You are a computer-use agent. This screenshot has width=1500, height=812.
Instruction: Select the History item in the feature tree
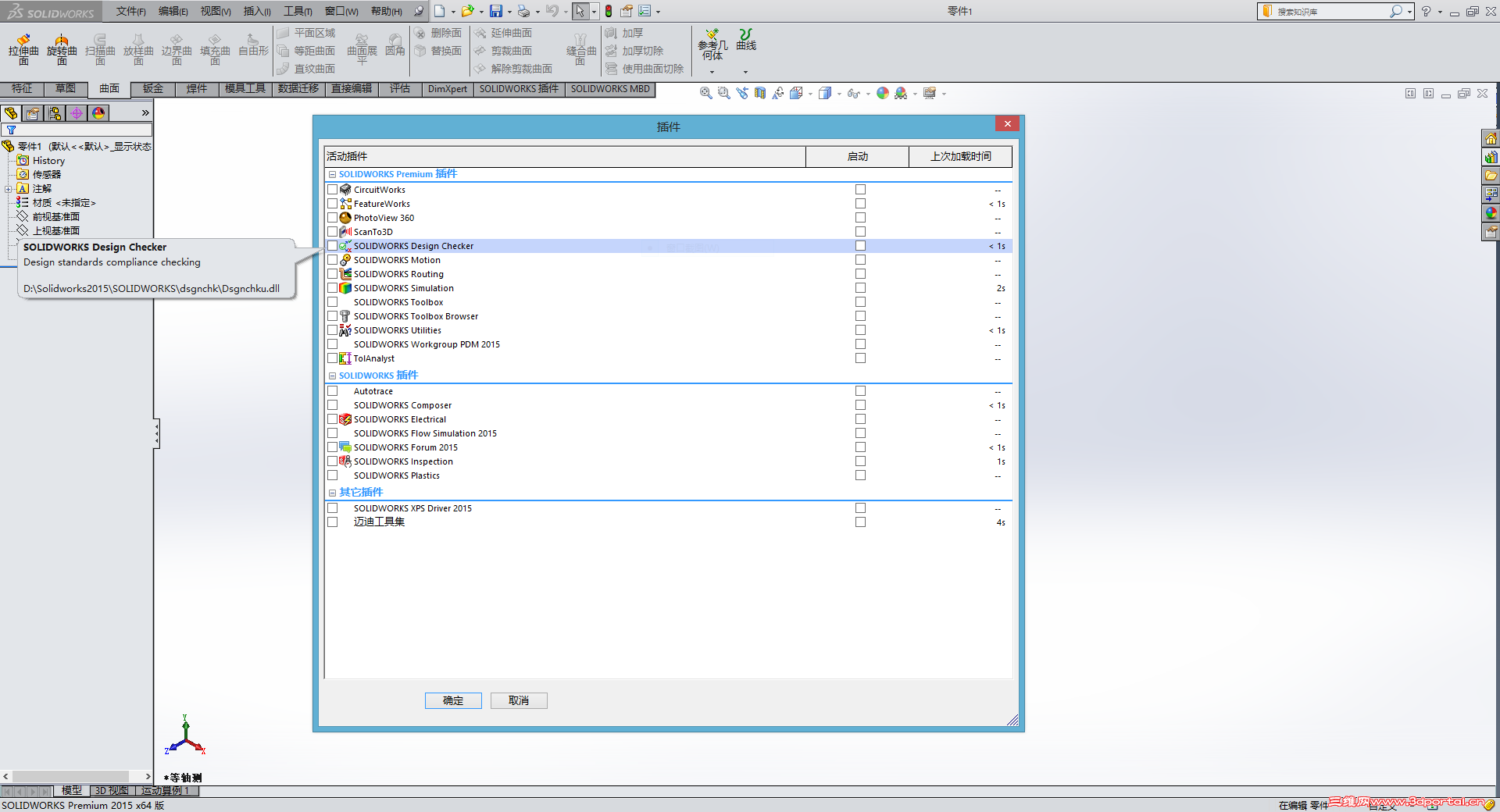48,161
